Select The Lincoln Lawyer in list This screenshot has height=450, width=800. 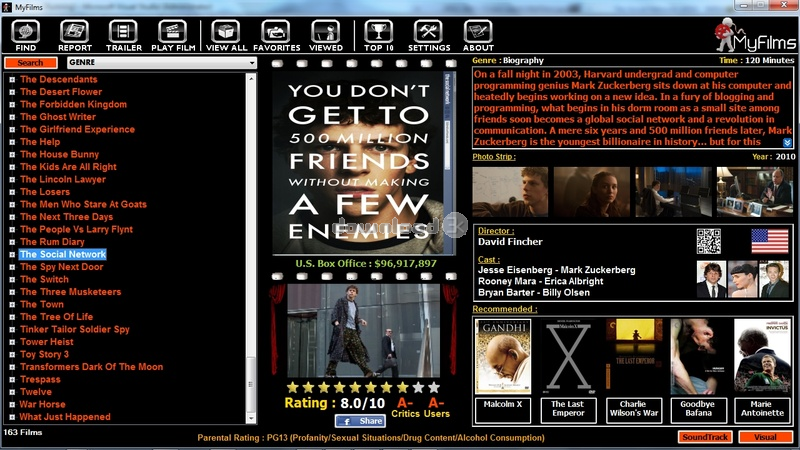(63, 180)
